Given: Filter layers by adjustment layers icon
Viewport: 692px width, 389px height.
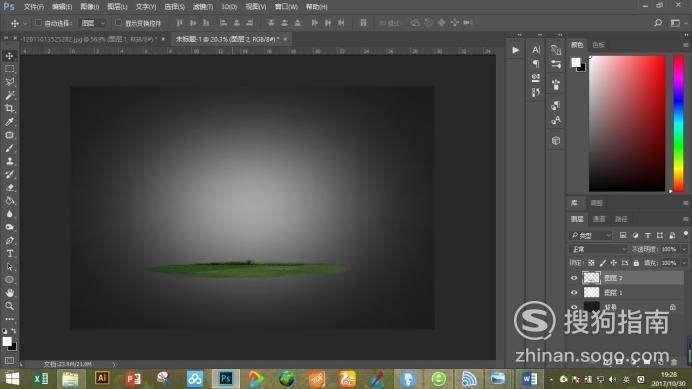Looking at the screenshot, I should pos(635,235).
